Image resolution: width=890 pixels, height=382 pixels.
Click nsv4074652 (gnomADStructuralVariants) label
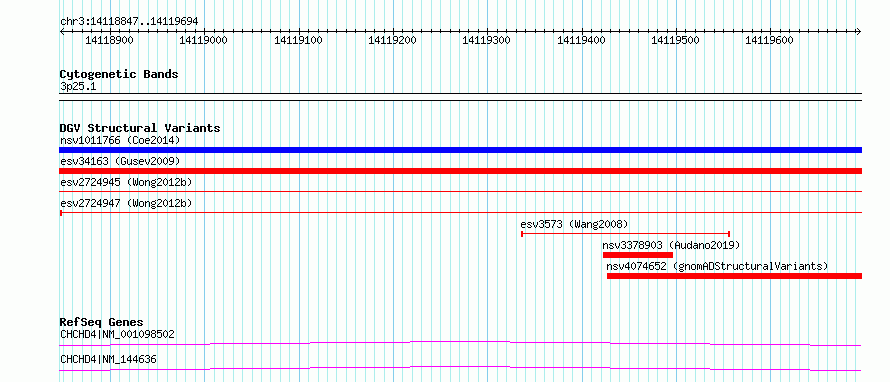click(717, 266)
